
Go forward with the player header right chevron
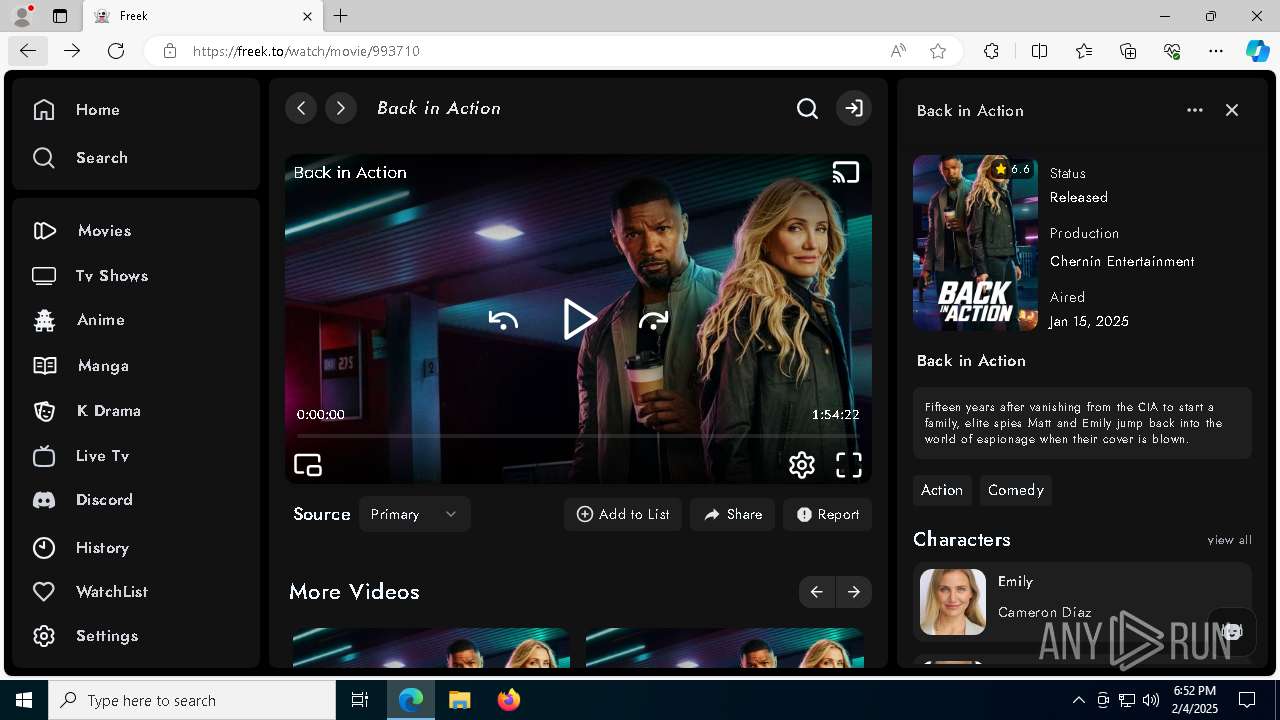[341, 108]
